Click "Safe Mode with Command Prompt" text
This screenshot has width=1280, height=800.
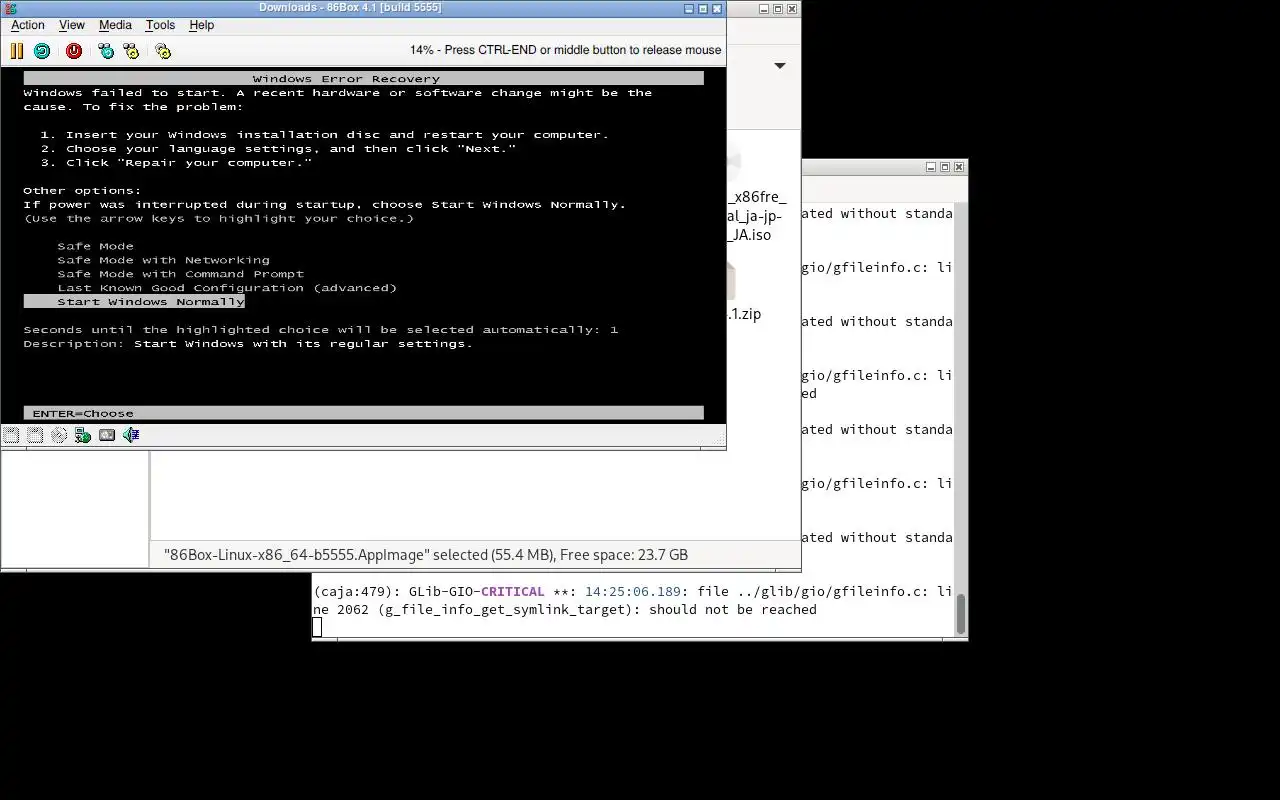pyautogui.click(x=180, y=274)
